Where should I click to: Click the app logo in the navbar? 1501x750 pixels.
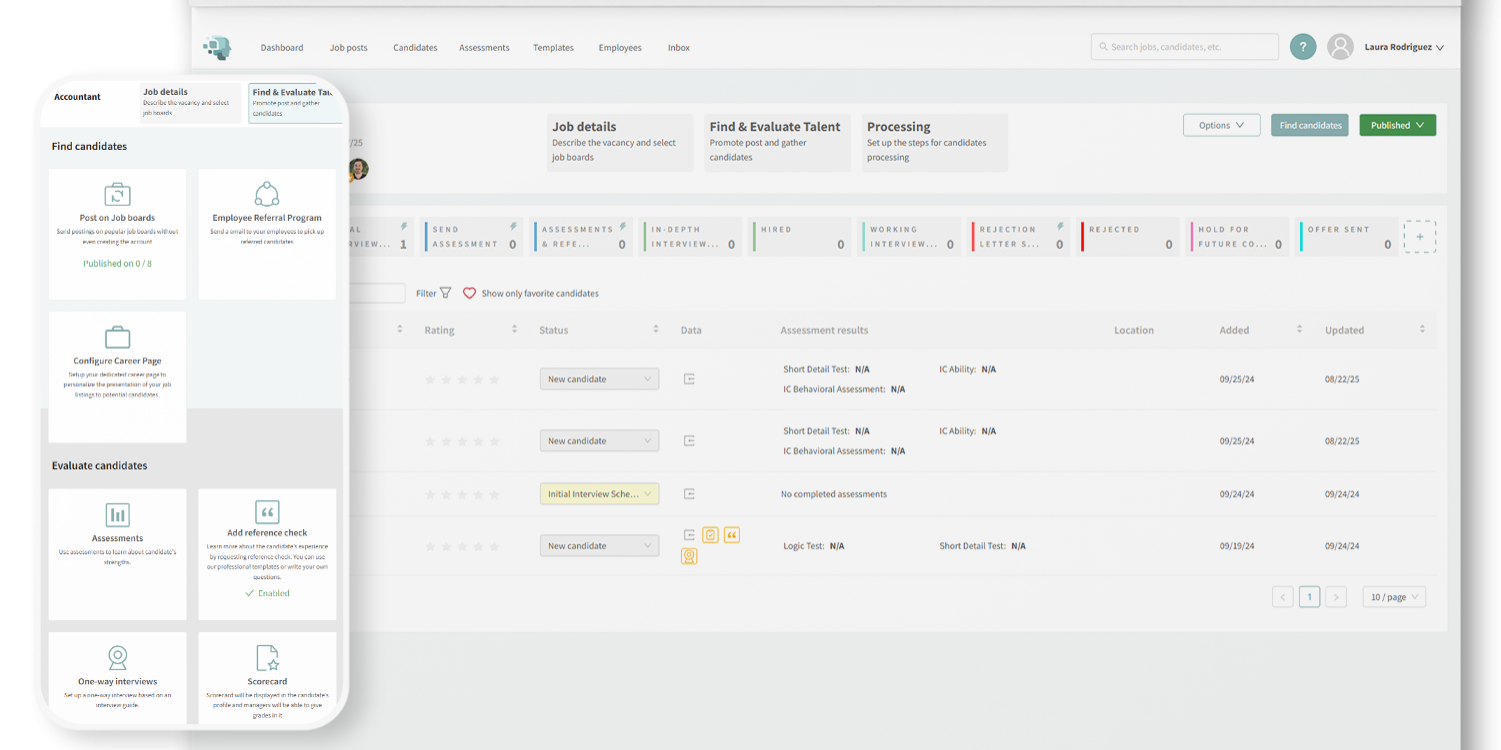pyautogui.click(x=217, y=47)
